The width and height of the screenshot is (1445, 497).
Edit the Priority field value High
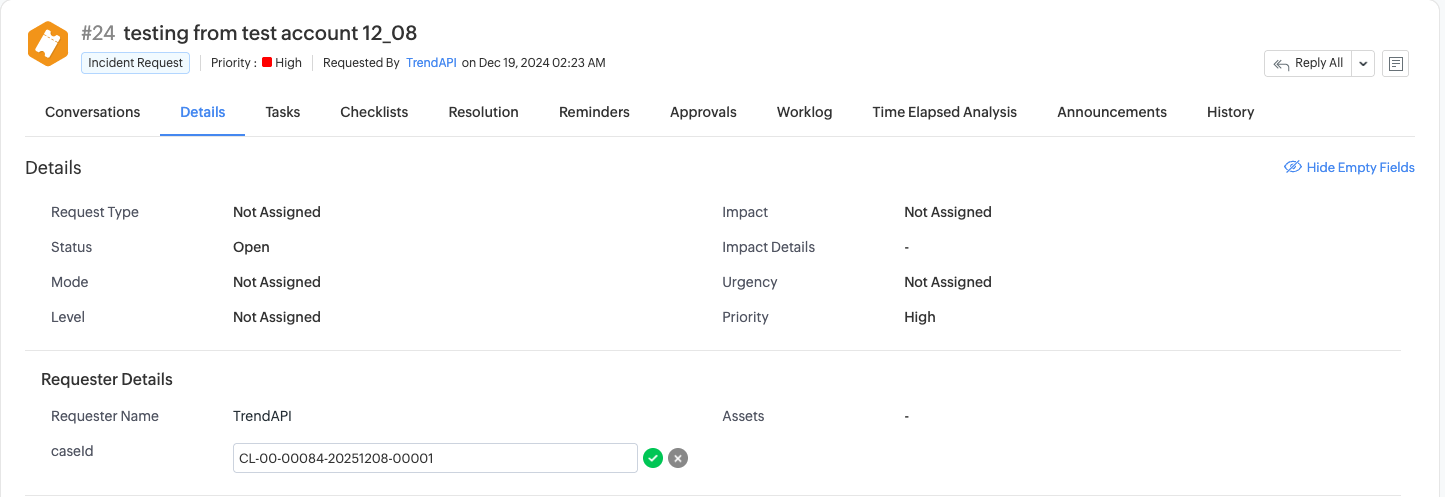pos(919,317)
